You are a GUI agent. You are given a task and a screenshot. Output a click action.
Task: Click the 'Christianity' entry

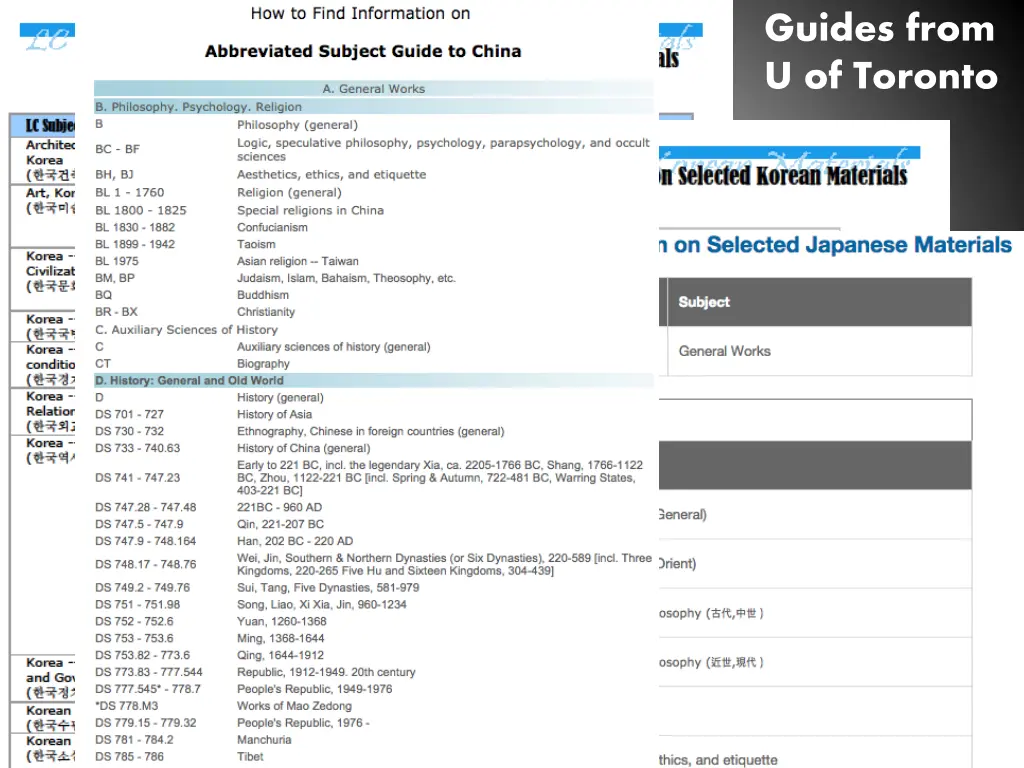pyautogui.click(x=266, y=312)
